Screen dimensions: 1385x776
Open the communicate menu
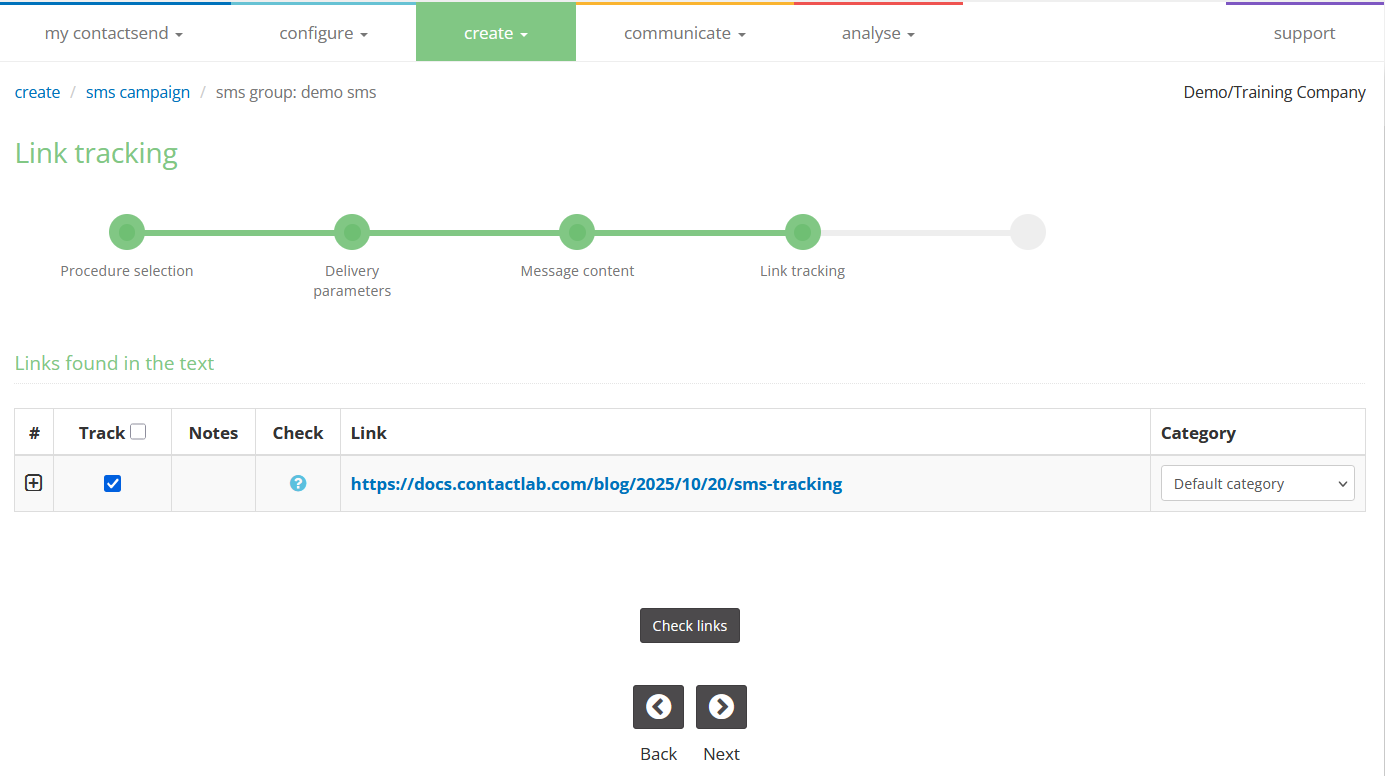(x=684, y=32)
